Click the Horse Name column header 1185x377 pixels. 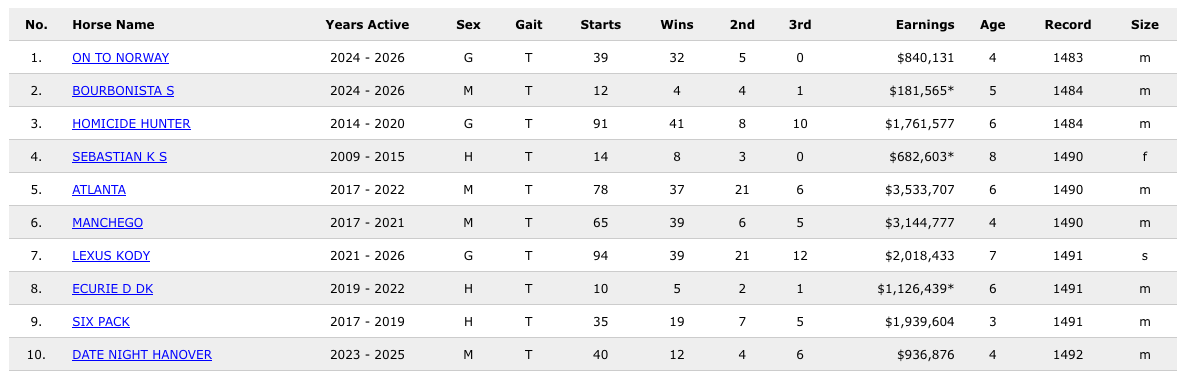(x=113, y=25)
